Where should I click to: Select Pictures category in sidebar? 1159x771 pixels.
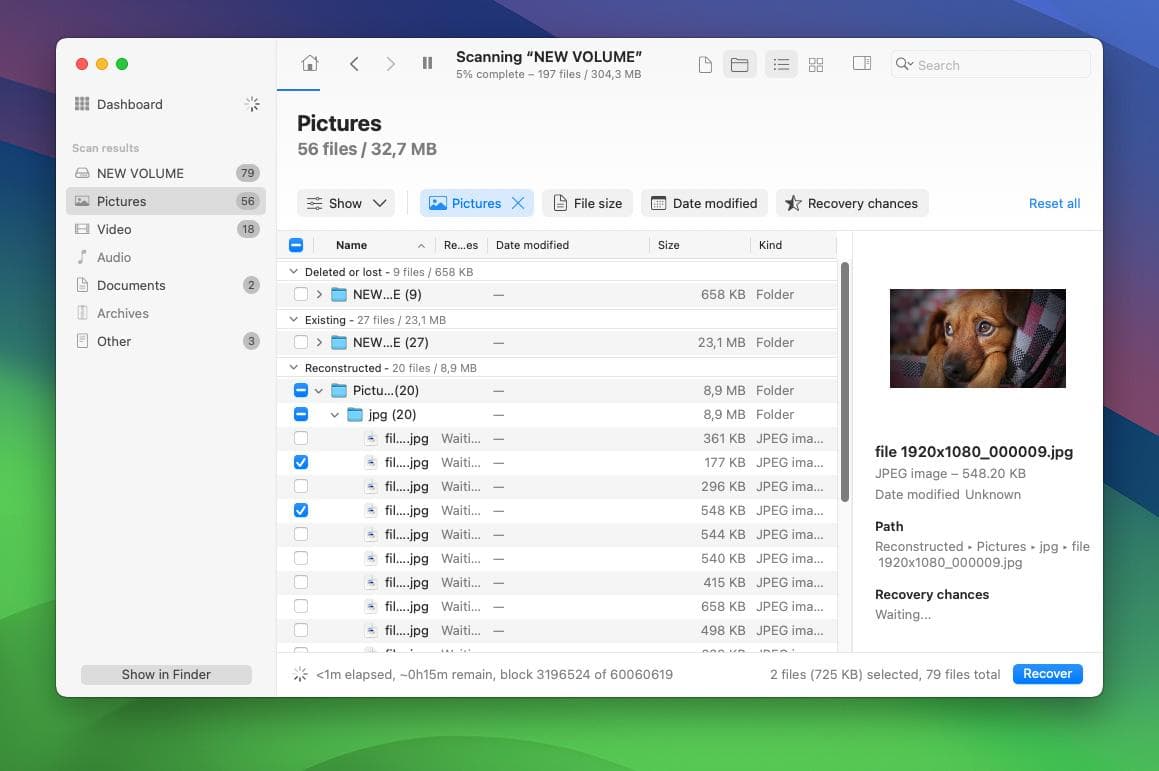pyautogui.click(x=166, y=201)
